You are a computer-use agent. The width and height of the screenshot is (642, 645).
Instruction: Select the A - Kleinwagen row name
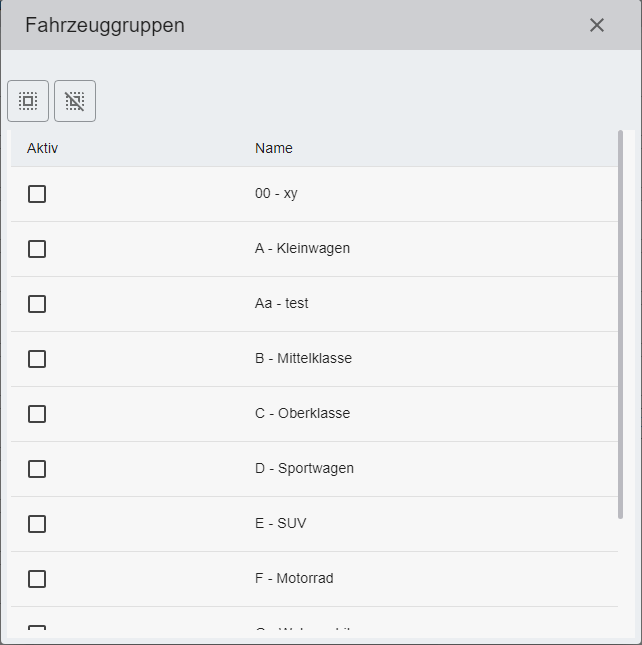pyautogui.click(x=302, y=248)
